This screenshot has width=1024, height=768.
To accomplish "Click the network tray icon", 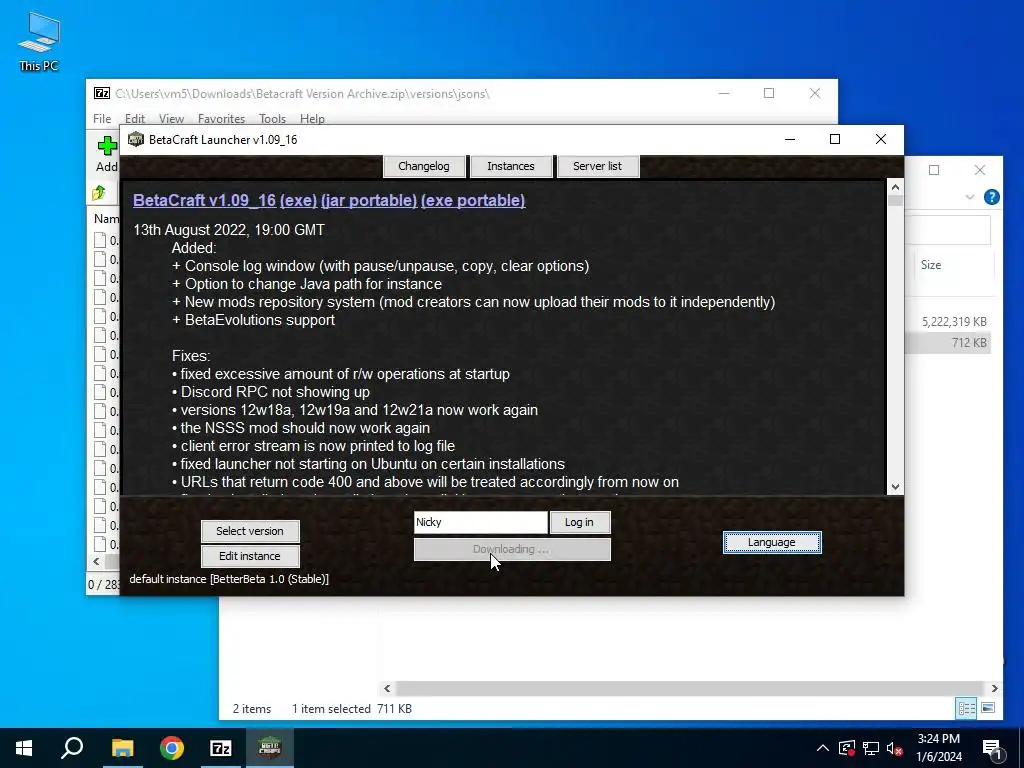I will [871, 748].
